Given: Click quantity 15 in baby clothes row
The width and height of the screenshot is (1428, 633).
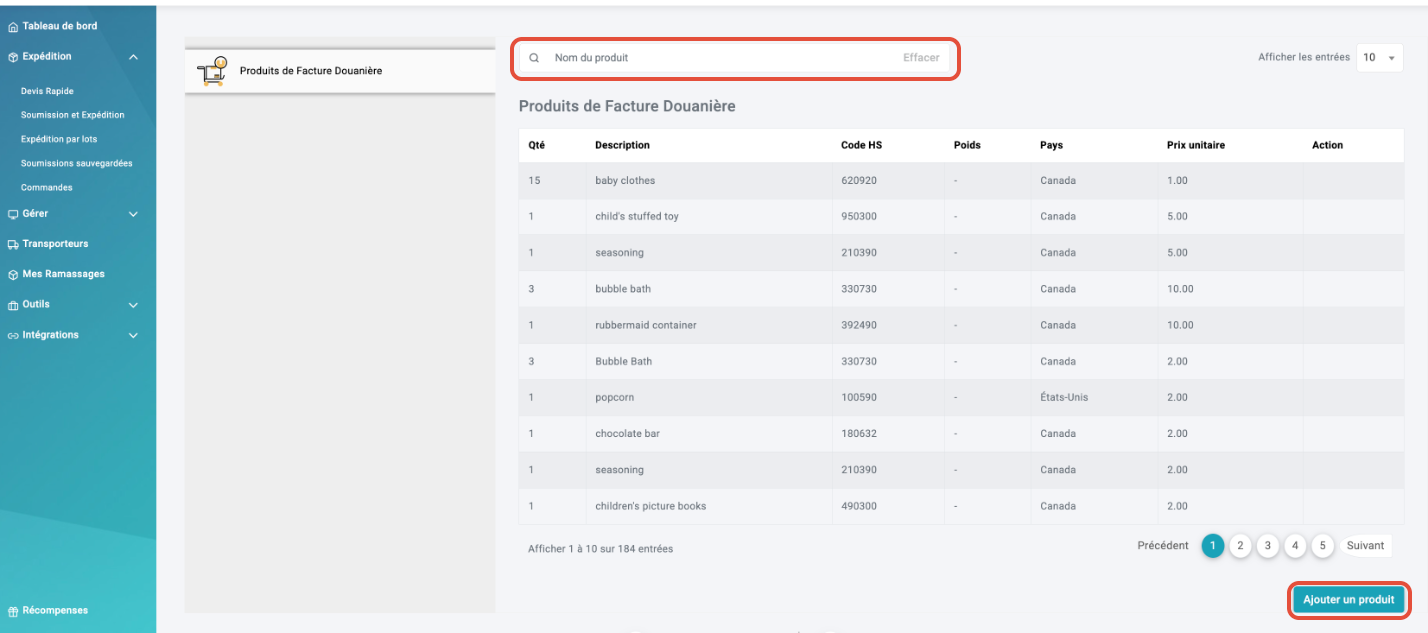Looking at the screenshot, I should (x=534, y=181).
